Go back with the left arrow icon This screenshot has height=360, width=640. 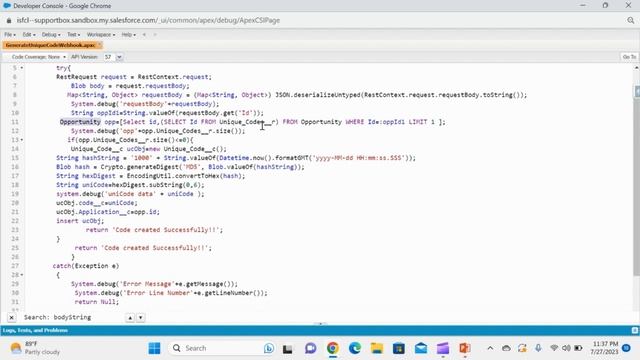(144, 35)
